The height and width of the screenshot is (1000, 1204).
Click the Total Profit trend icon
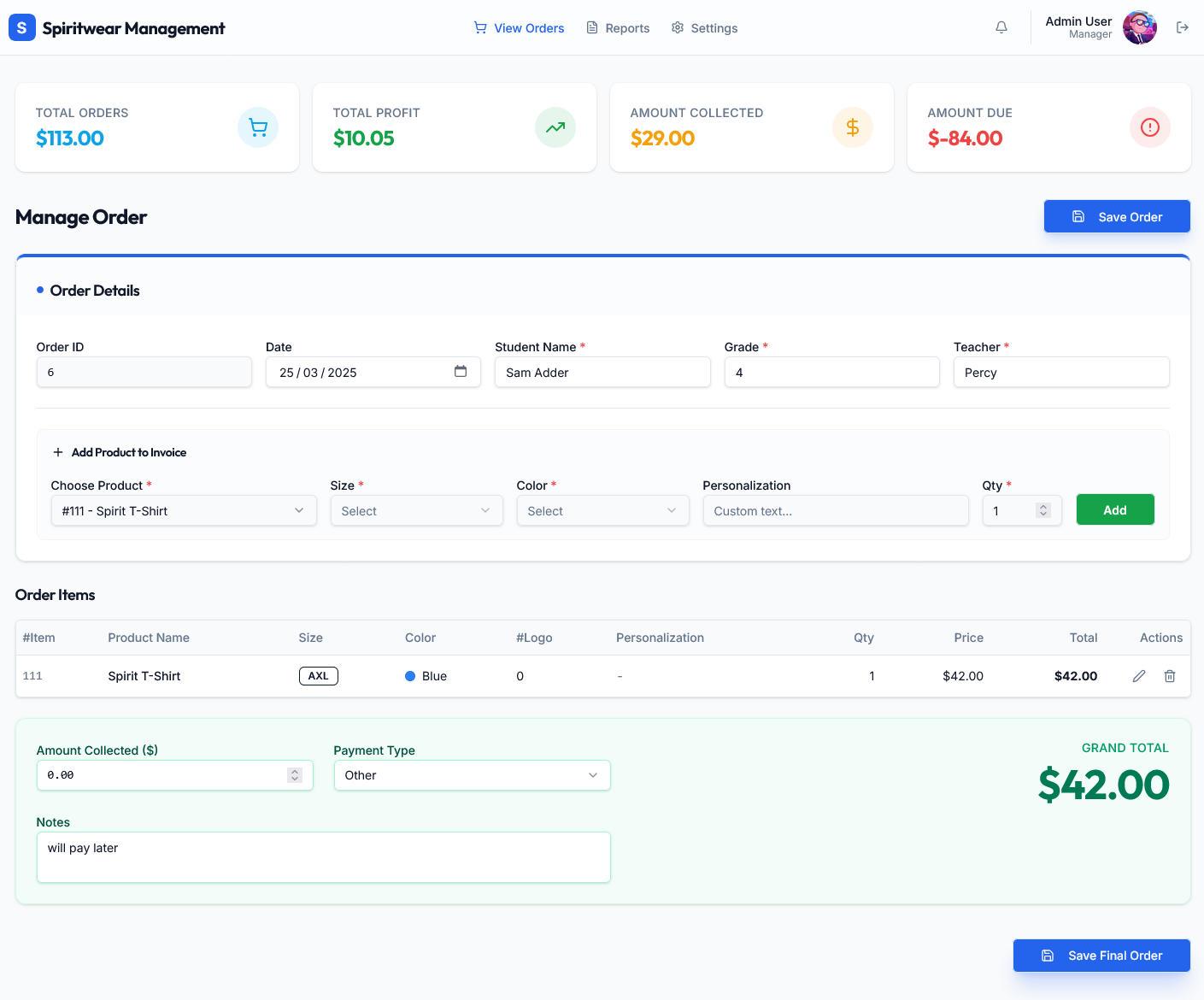click(x=555, y=127)
